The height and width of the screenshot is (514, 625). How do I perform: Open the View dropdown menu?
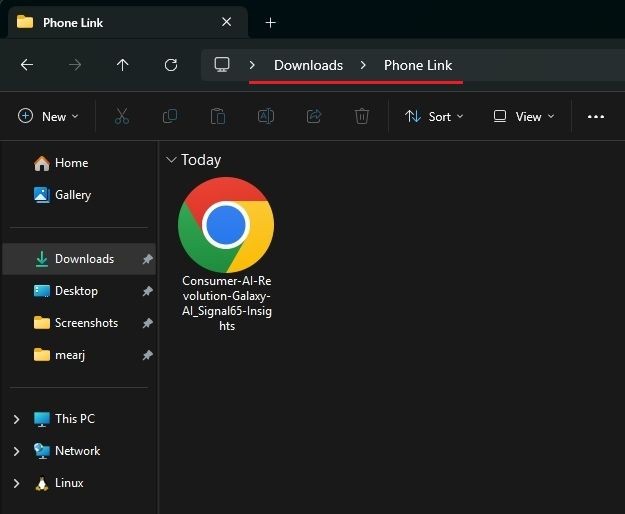524,116
